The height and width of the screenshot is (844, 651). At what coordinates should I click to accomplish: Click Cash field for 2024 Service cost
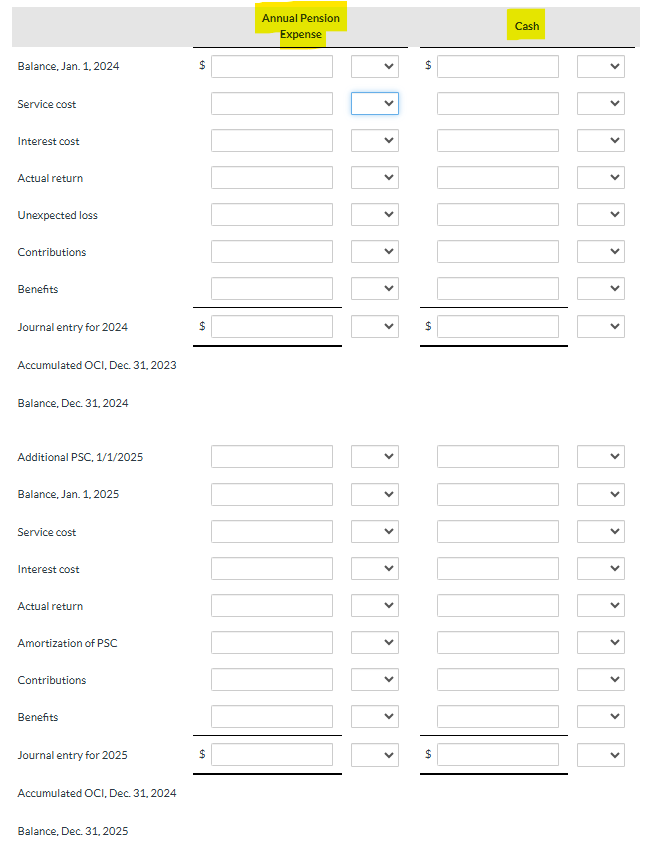tap(498, 103)
